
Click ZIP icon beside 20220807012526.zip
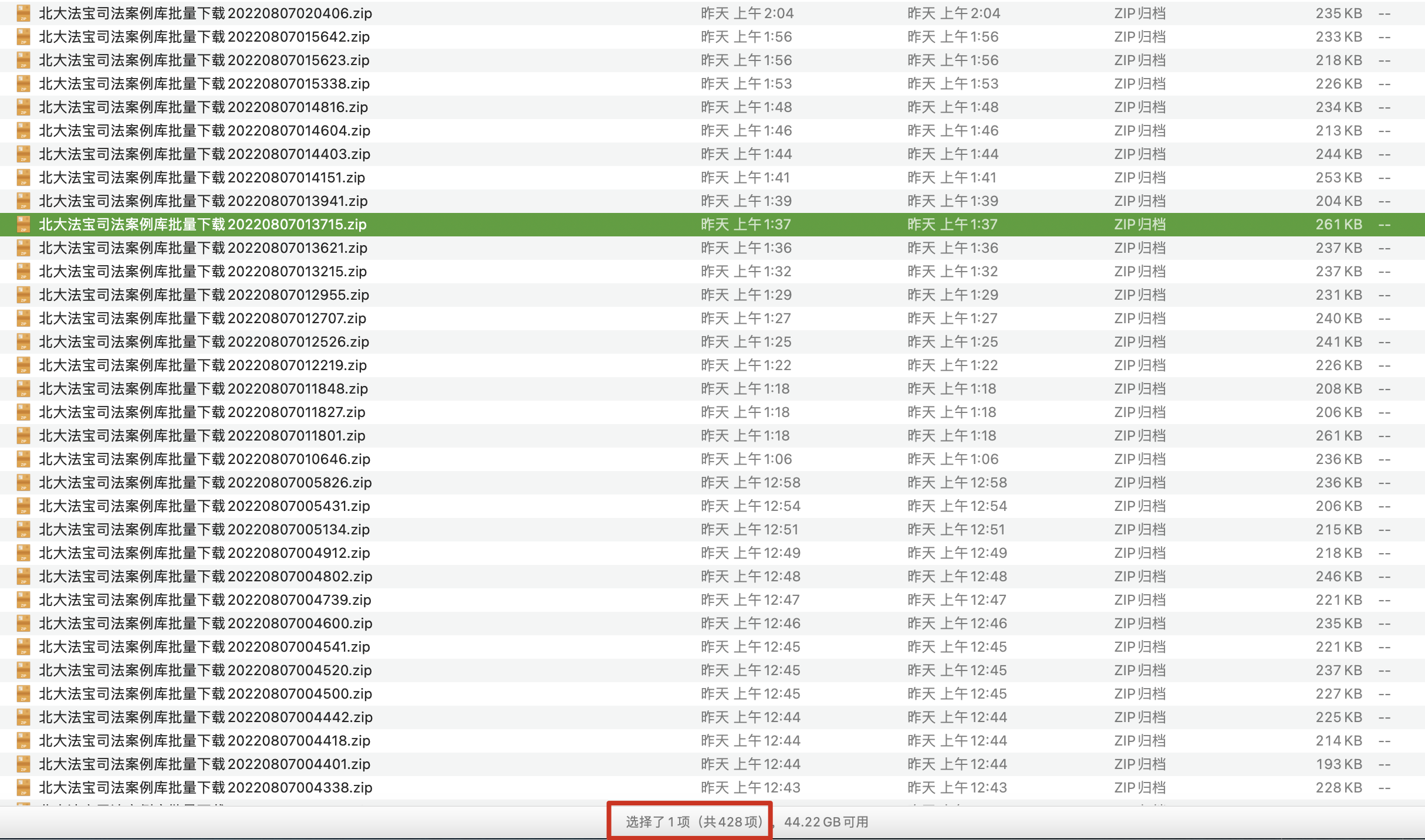tap(23, 341)
